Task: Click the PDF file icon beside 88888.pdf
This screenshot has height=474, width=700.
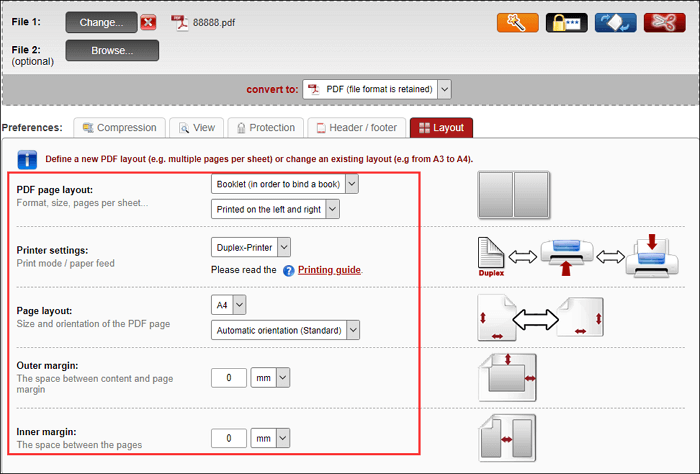Action: coord(179,23)
